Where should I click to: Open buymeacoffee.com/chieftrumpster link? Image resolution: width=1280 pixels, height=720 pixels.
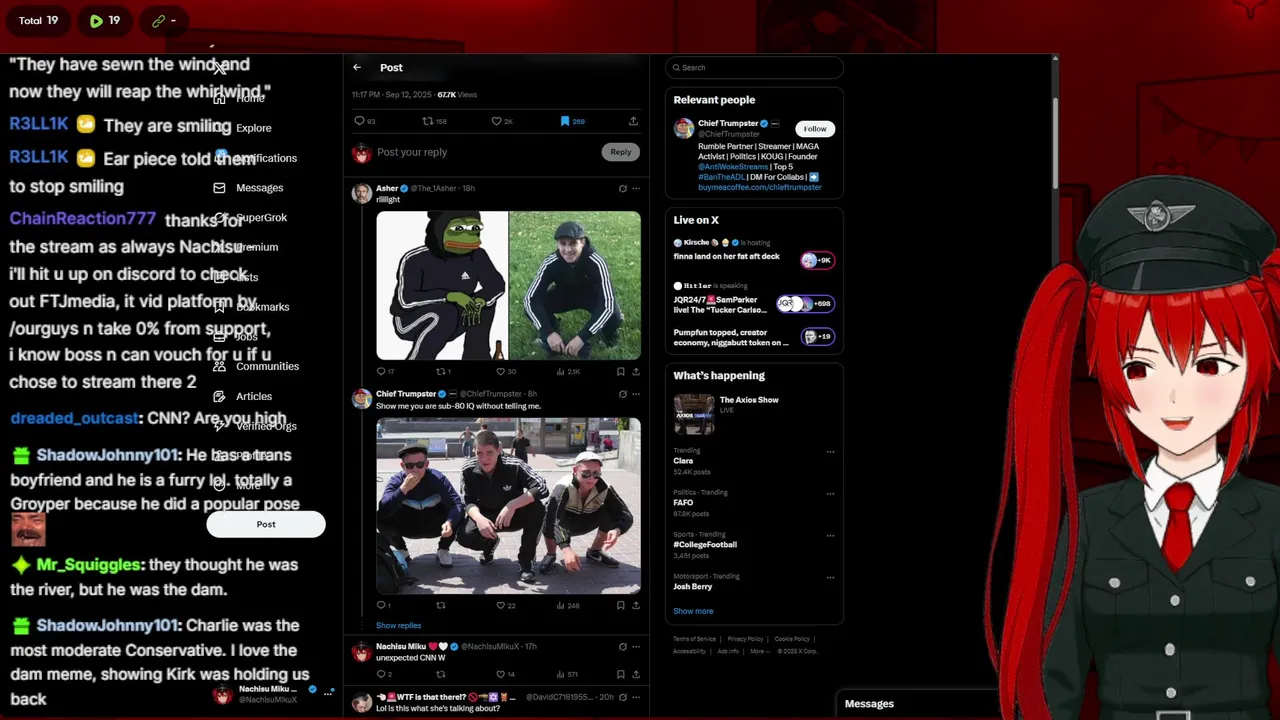[760, 187]
